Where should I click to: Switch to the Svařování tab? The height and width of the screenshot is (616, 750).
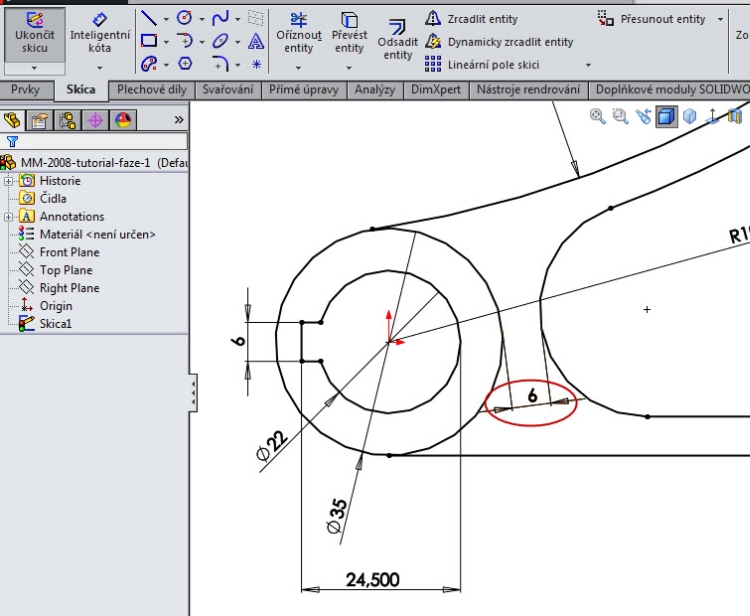[228, 90]
